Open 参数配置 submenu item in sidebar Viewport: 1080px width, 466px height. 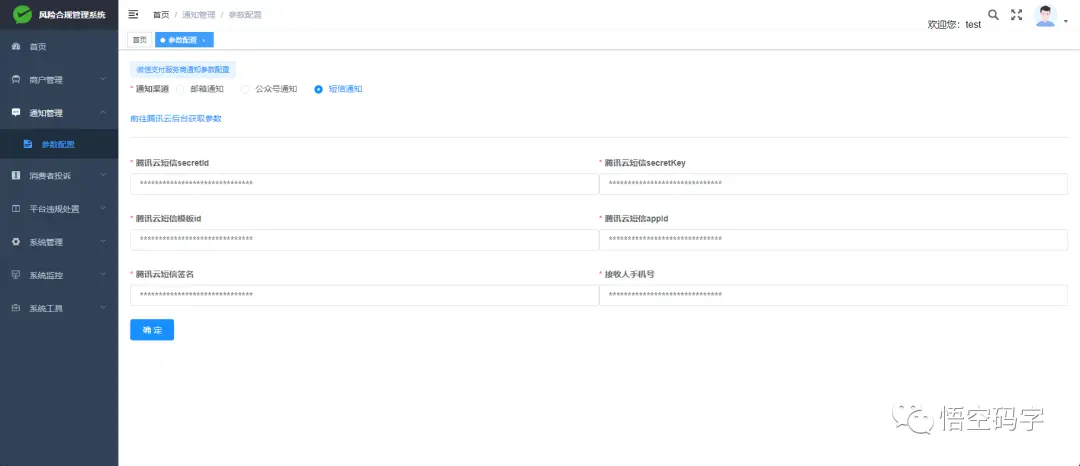tap(59, 145)
